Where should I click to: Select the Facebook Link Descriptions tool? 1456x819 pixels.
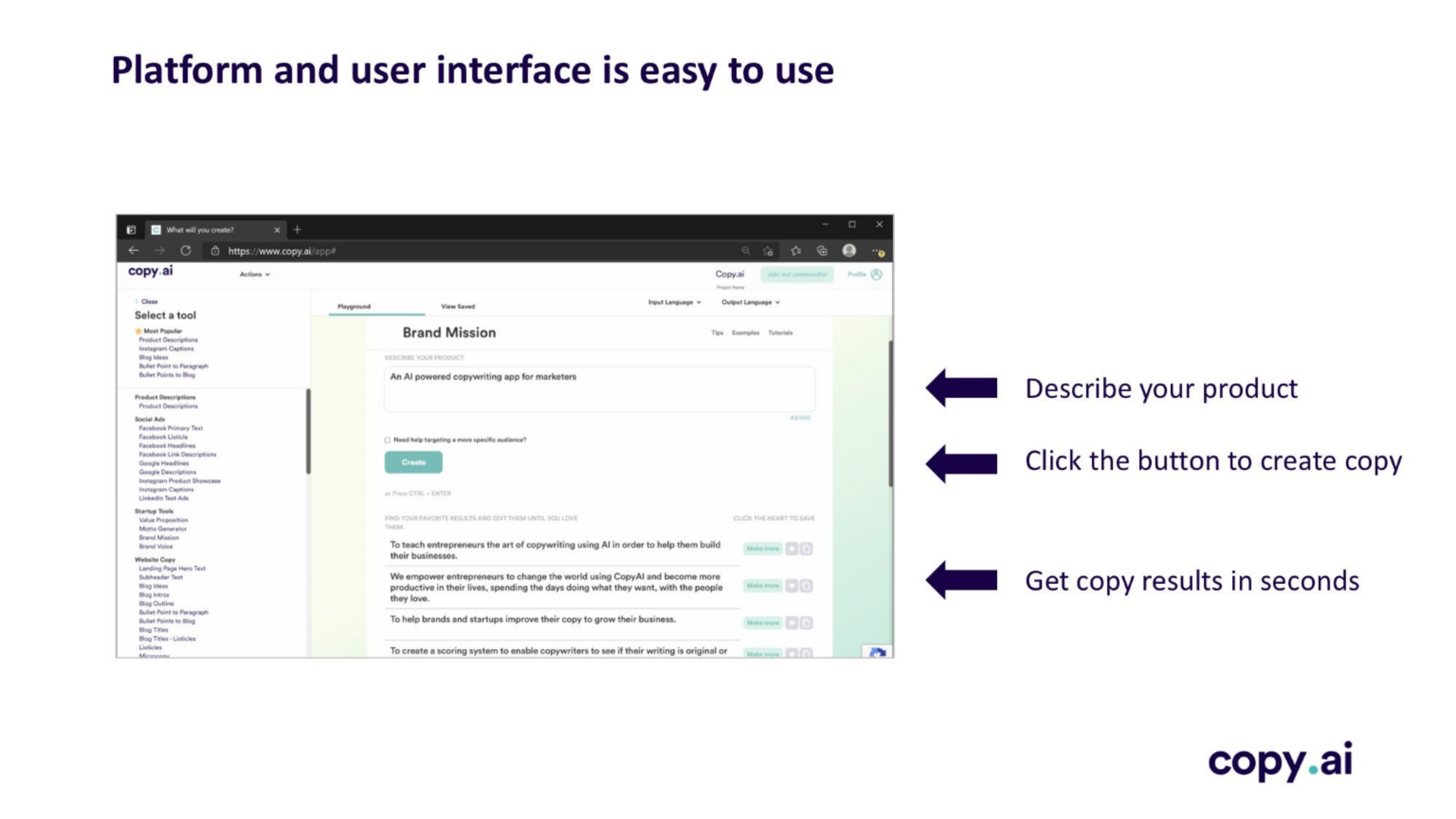tap(177, 454)
